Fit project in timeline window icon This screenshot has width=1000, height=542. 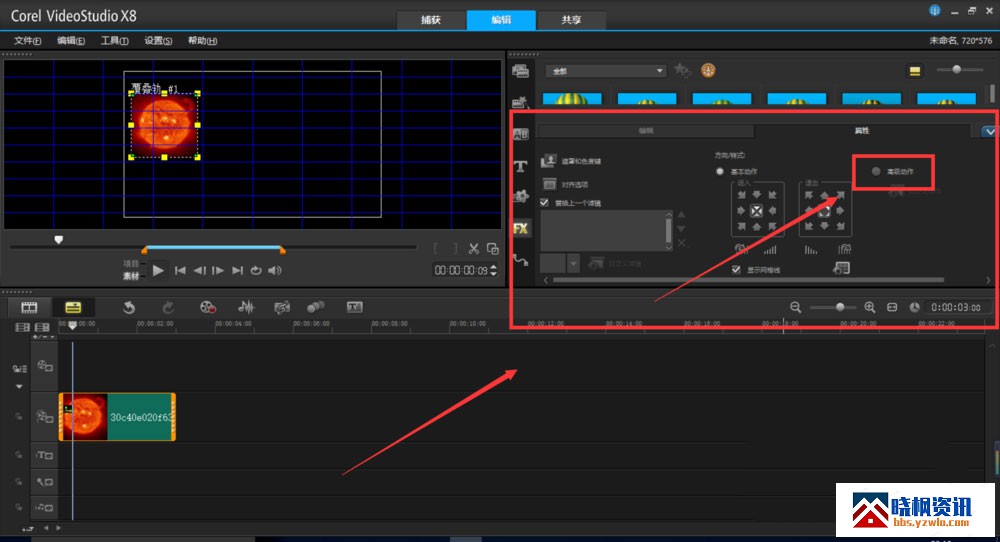[892, 307]
